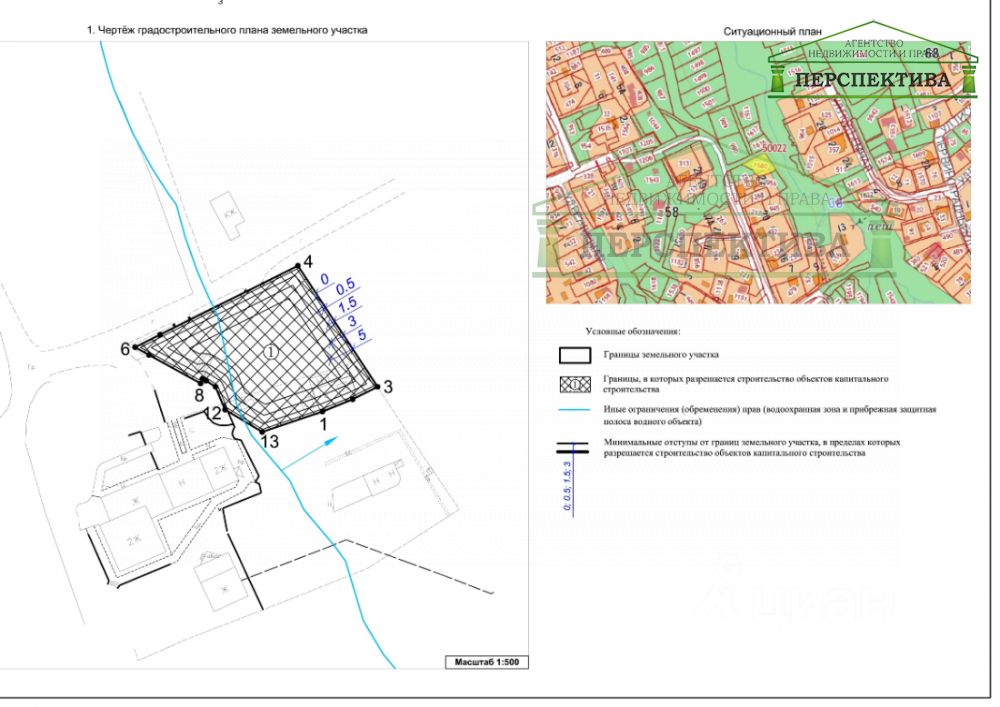Click the legend text 'Границы земельного участка'

coord(661,354)
